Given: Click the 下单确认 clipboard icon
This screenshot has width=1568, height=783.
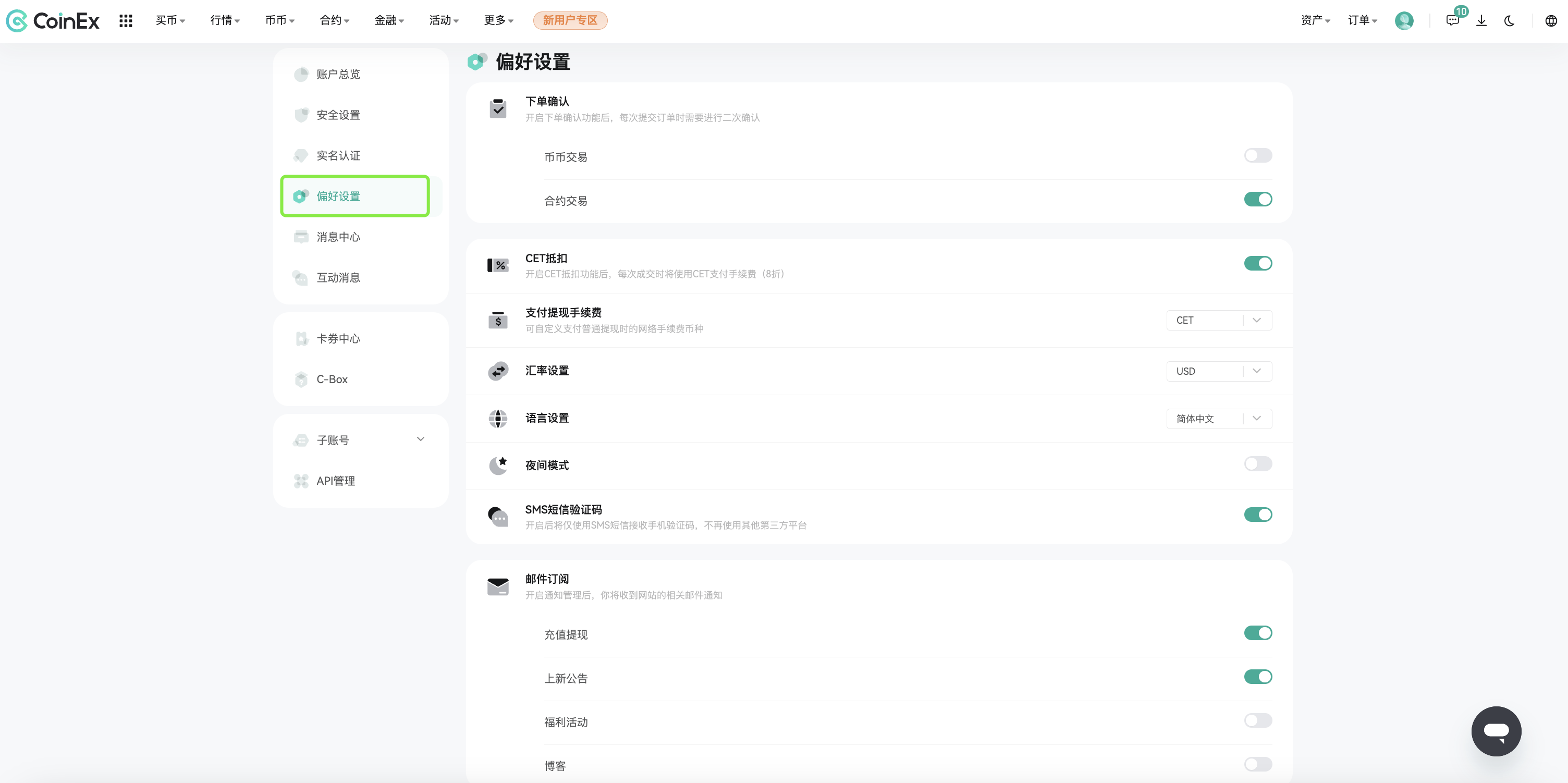Looking at the screenshot, I should 498,108.
